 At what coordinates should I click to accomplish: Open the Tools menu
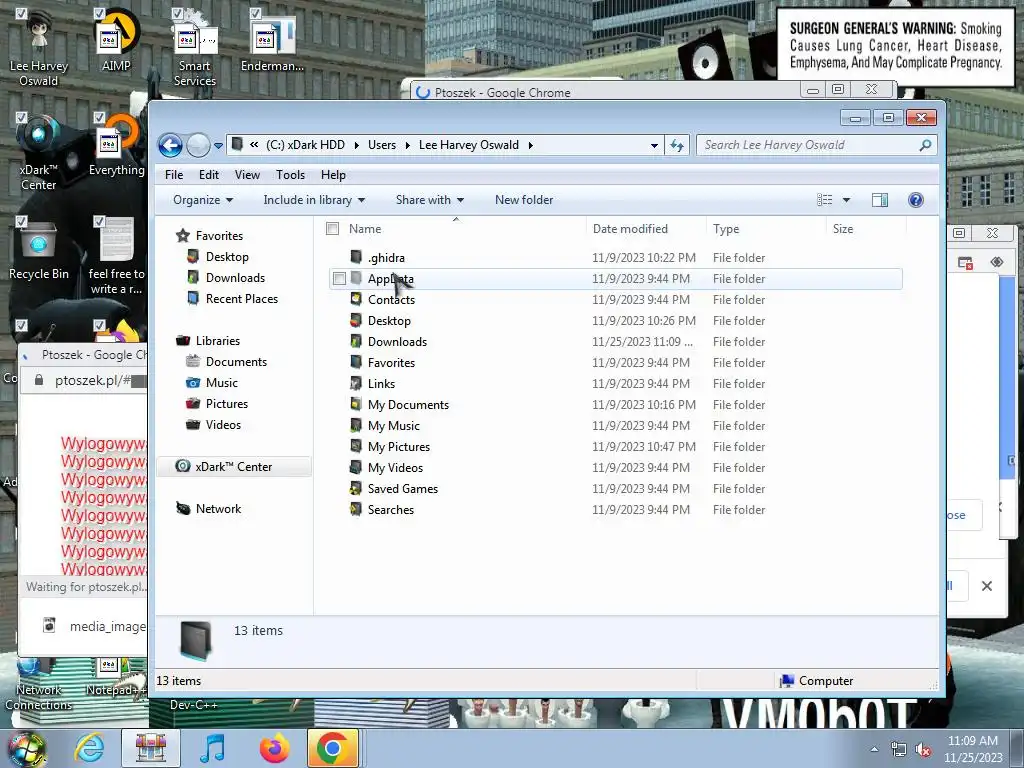[x=291, y=175]
